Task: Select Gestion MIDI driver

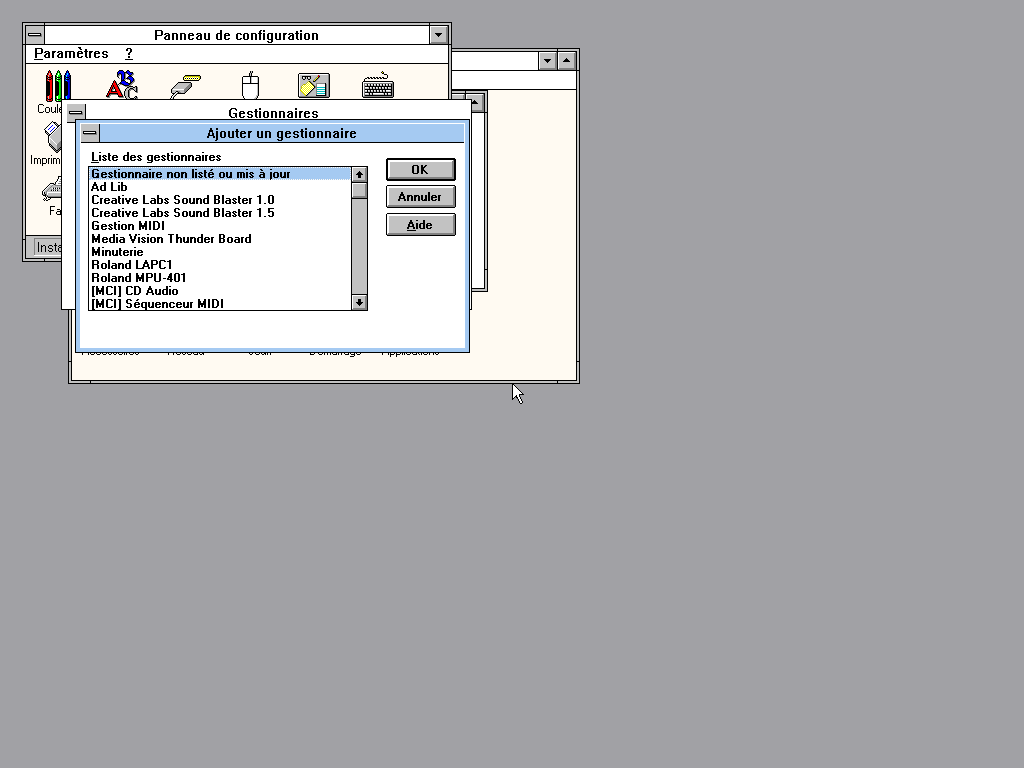Action: (x=220, y=226)
